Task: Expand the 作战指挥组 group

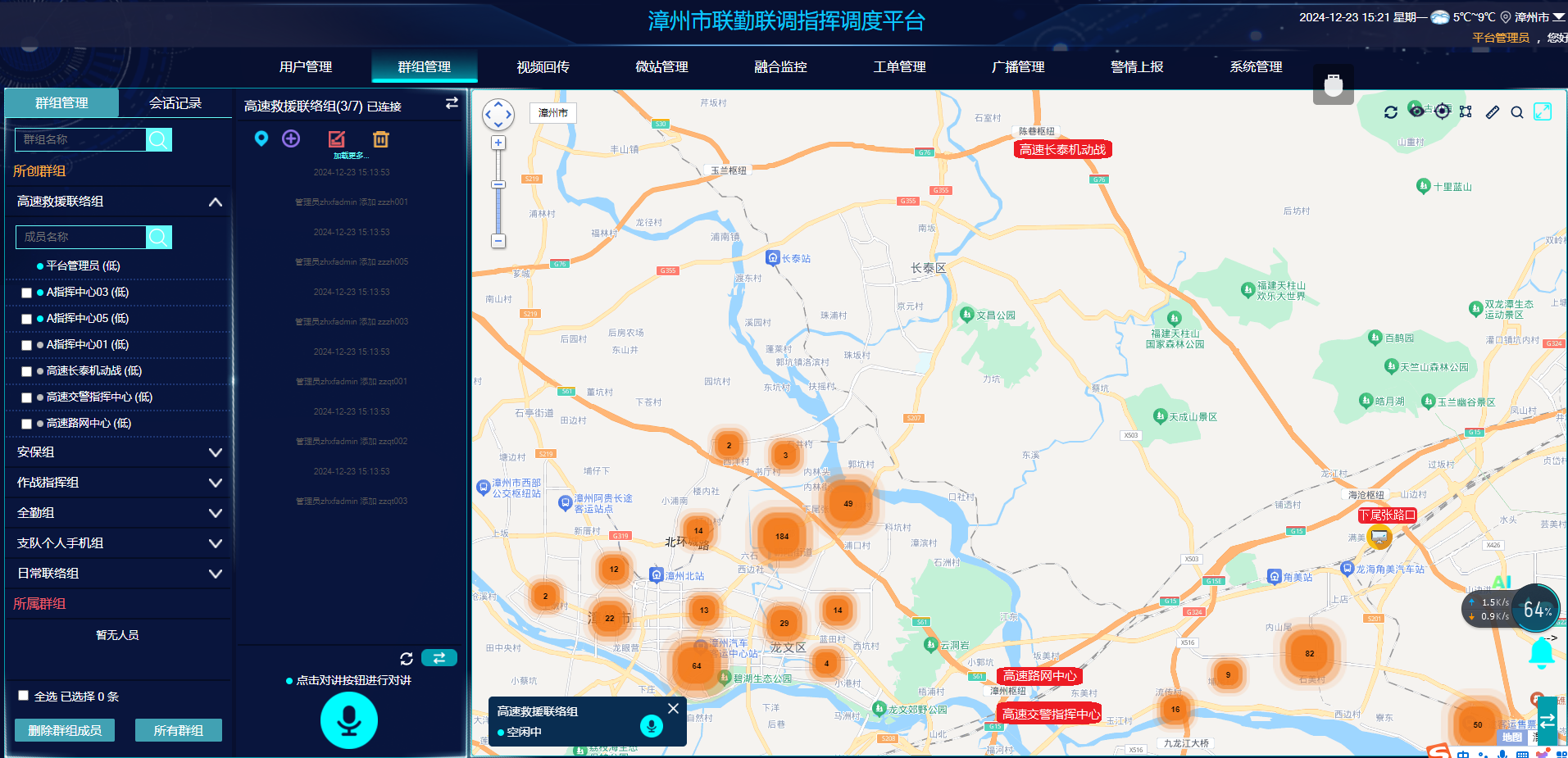Action: click(215, 483)
